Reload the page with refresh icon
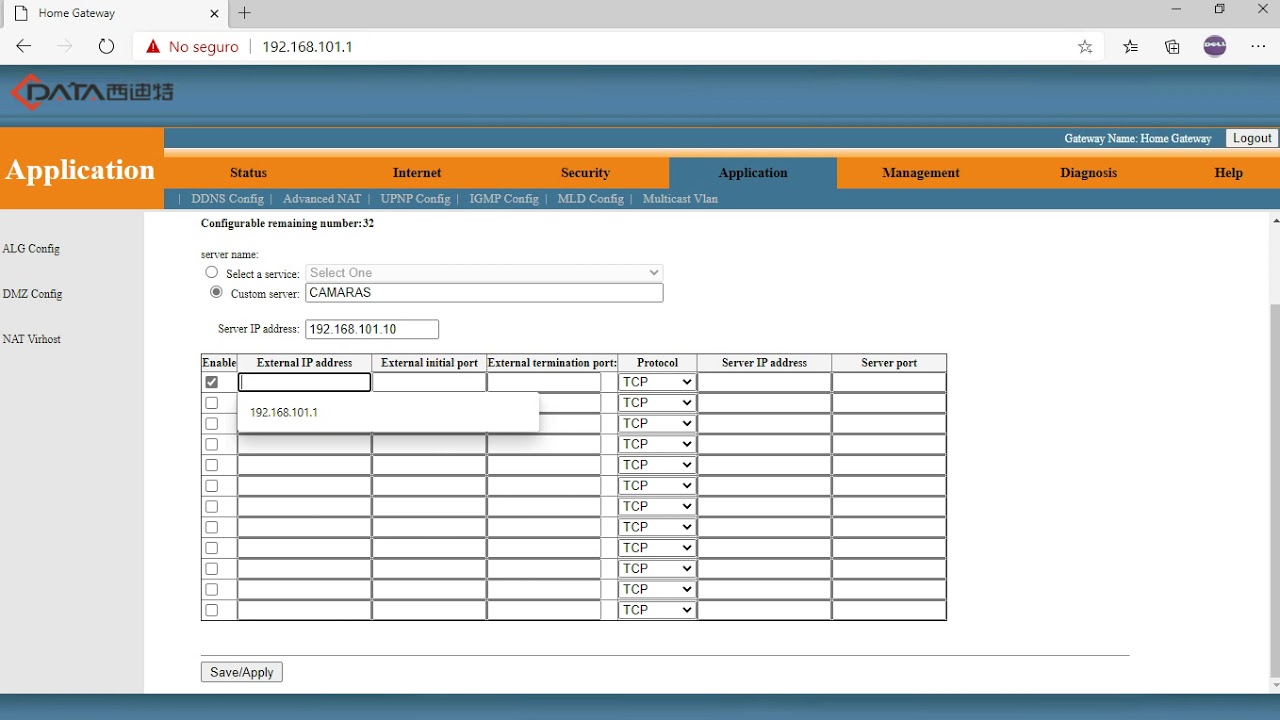1280x720 pixels. pyautogui.click(x=107, y=46)
